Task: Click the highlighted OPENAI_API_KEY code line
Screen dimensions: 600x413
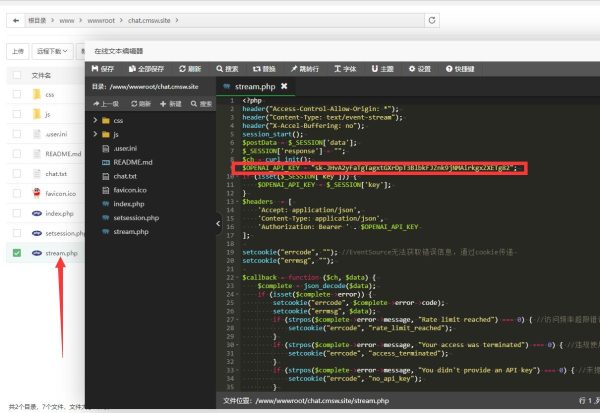Action: click(x=380, y=168)
